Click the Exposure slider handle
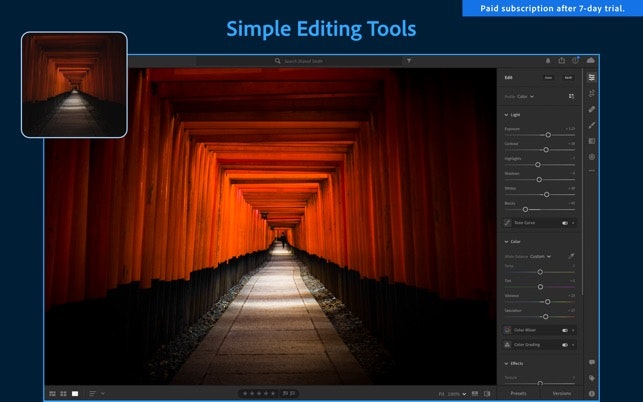 coord(547,134)
